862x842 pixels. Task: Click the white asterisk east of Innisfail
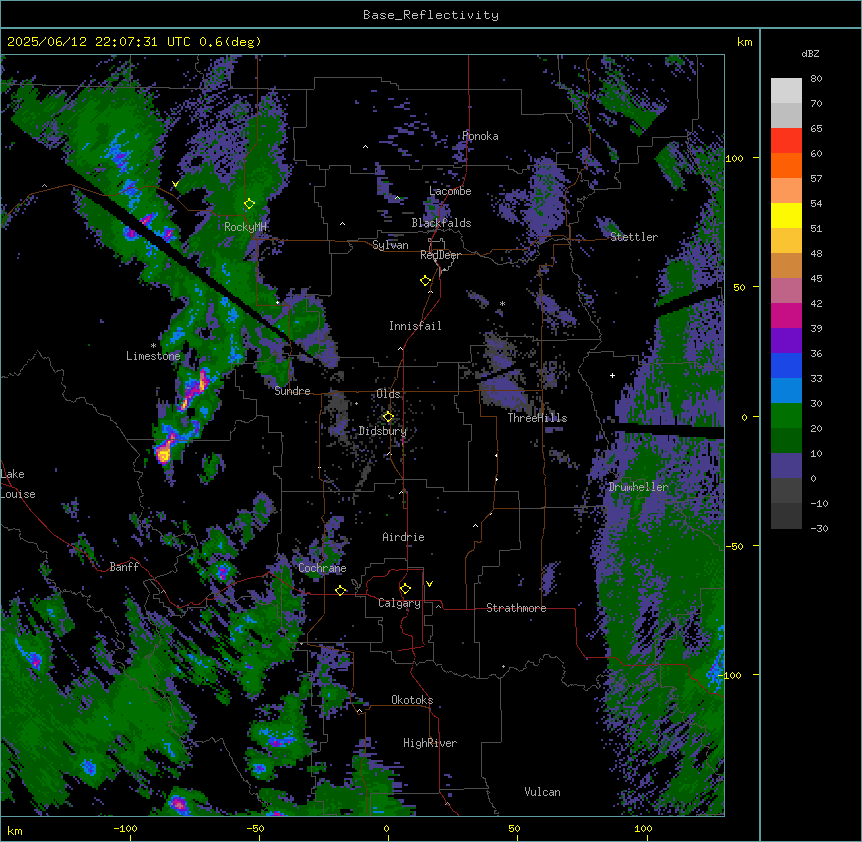(x=502, y=303)
